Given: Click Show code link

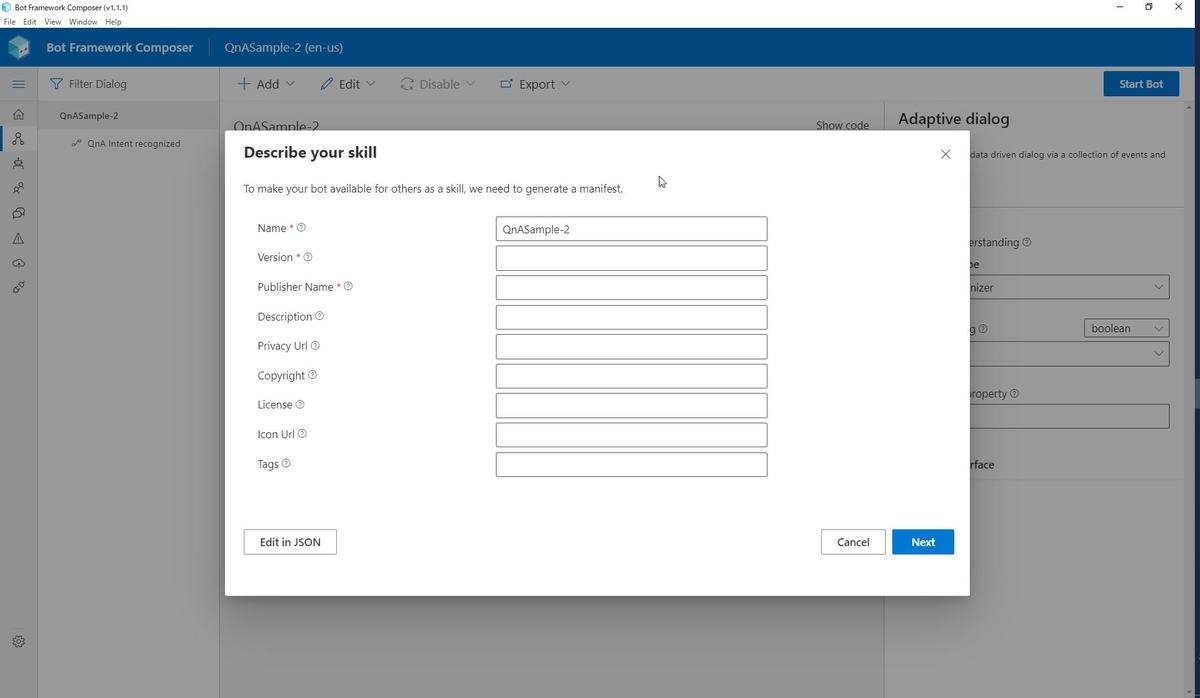Looking at the screenshot, I should click(842, 126).
